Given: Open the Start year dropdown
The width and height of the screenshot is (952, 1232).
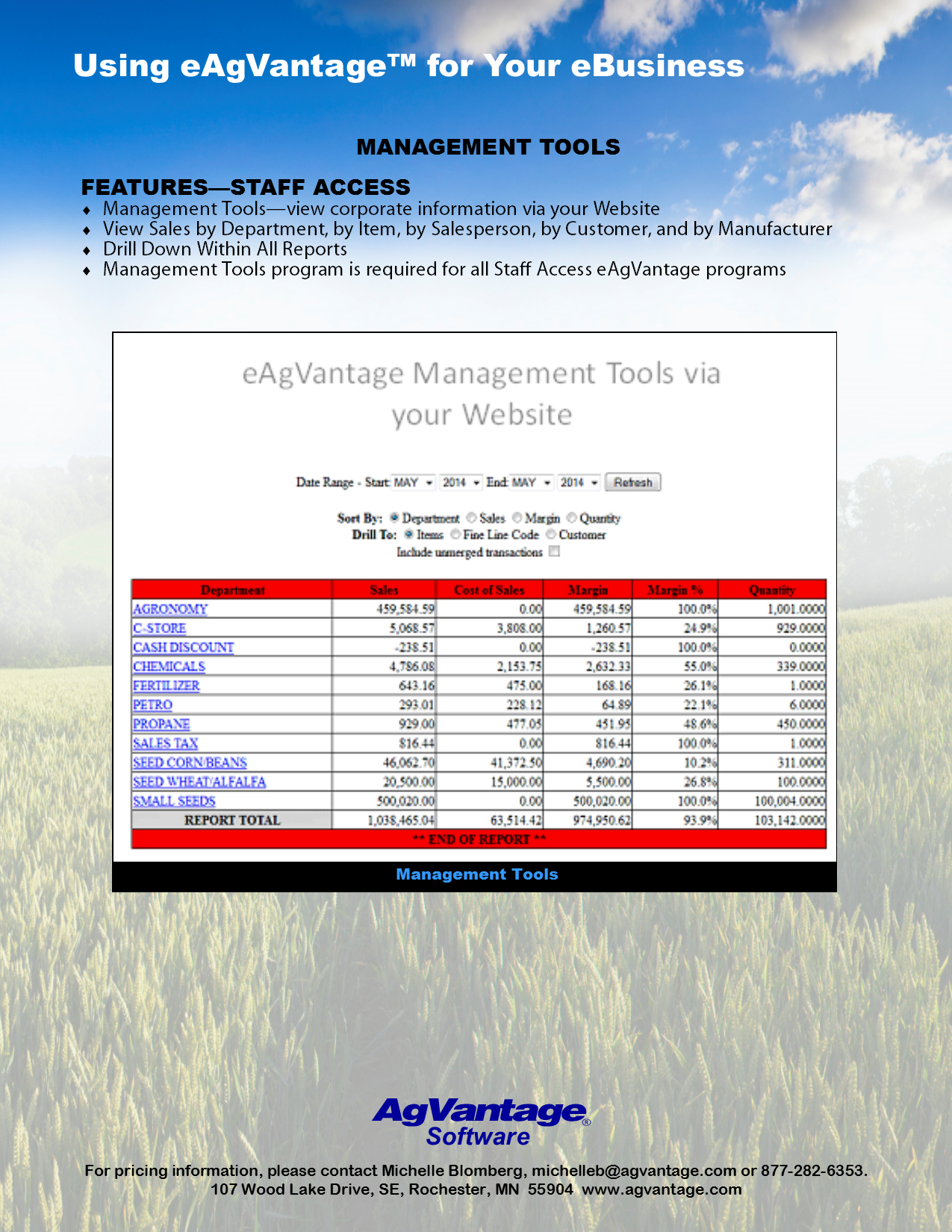Looking at the screenshot, I should pos(461,482).
